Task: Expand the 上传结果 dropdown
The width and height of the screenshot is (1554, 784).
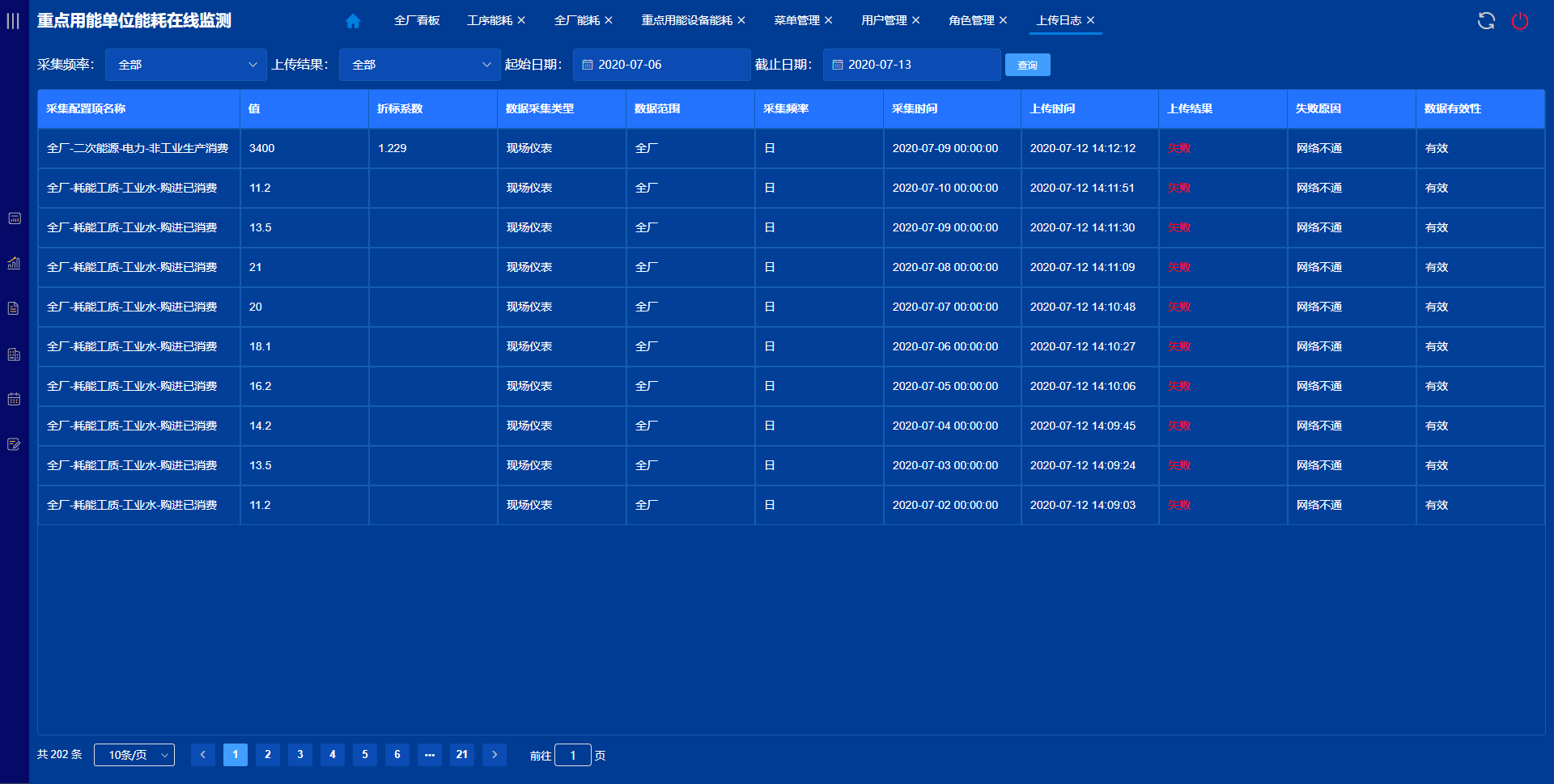Action: 420,65
